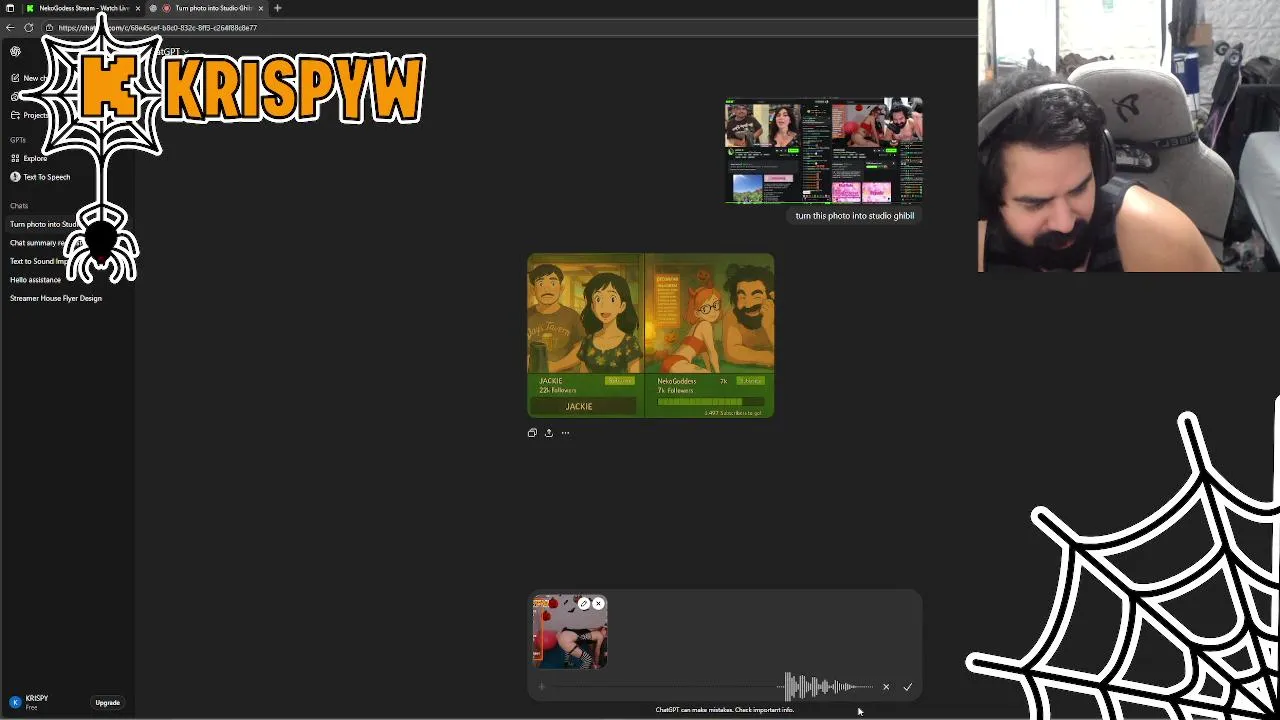Open the uploaded stream screenshot in chat

pos(823,151)
